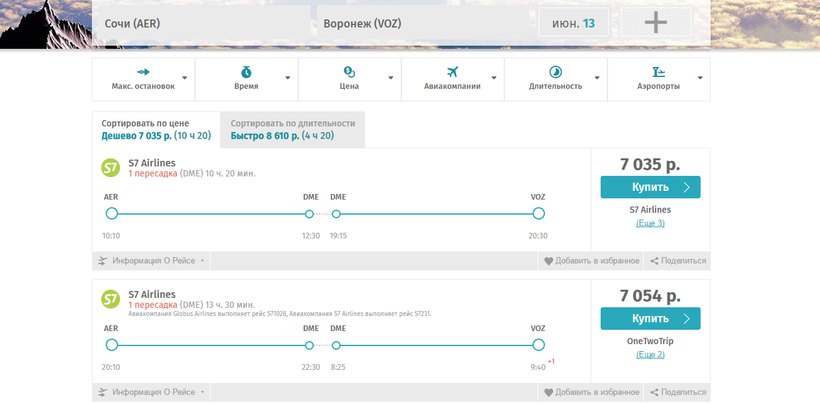Open the Еще 3 offers link
This screenshot has width=820, height=403.
click(x=650, y=223)
